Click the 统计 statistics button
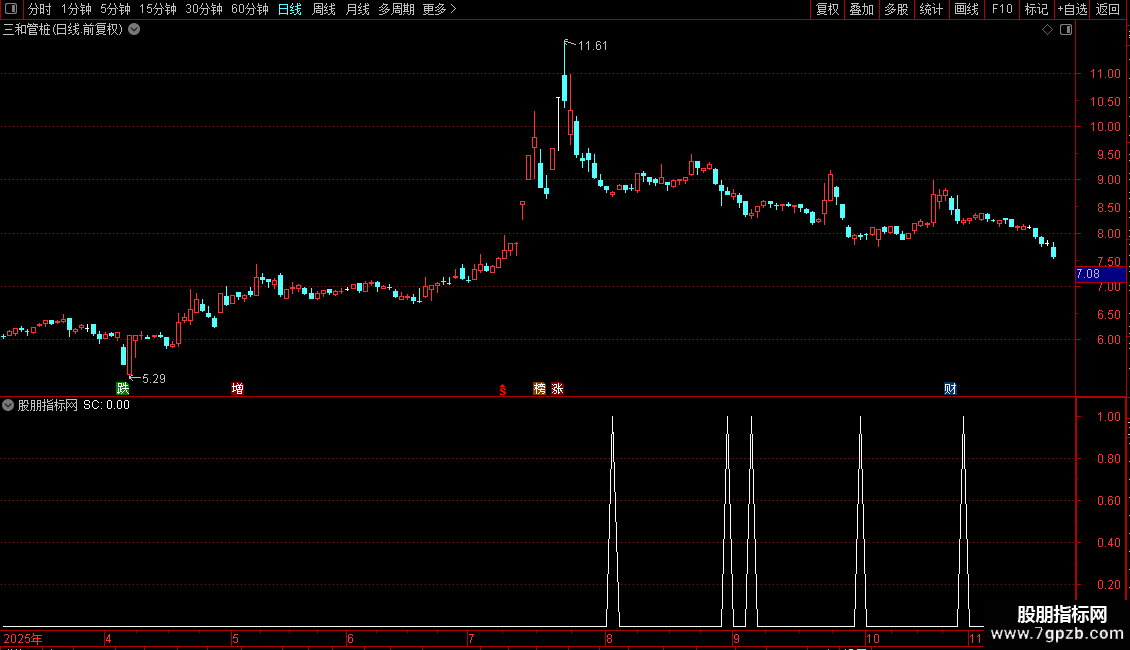The image size is (1130, 650). (x=931, y=9)
